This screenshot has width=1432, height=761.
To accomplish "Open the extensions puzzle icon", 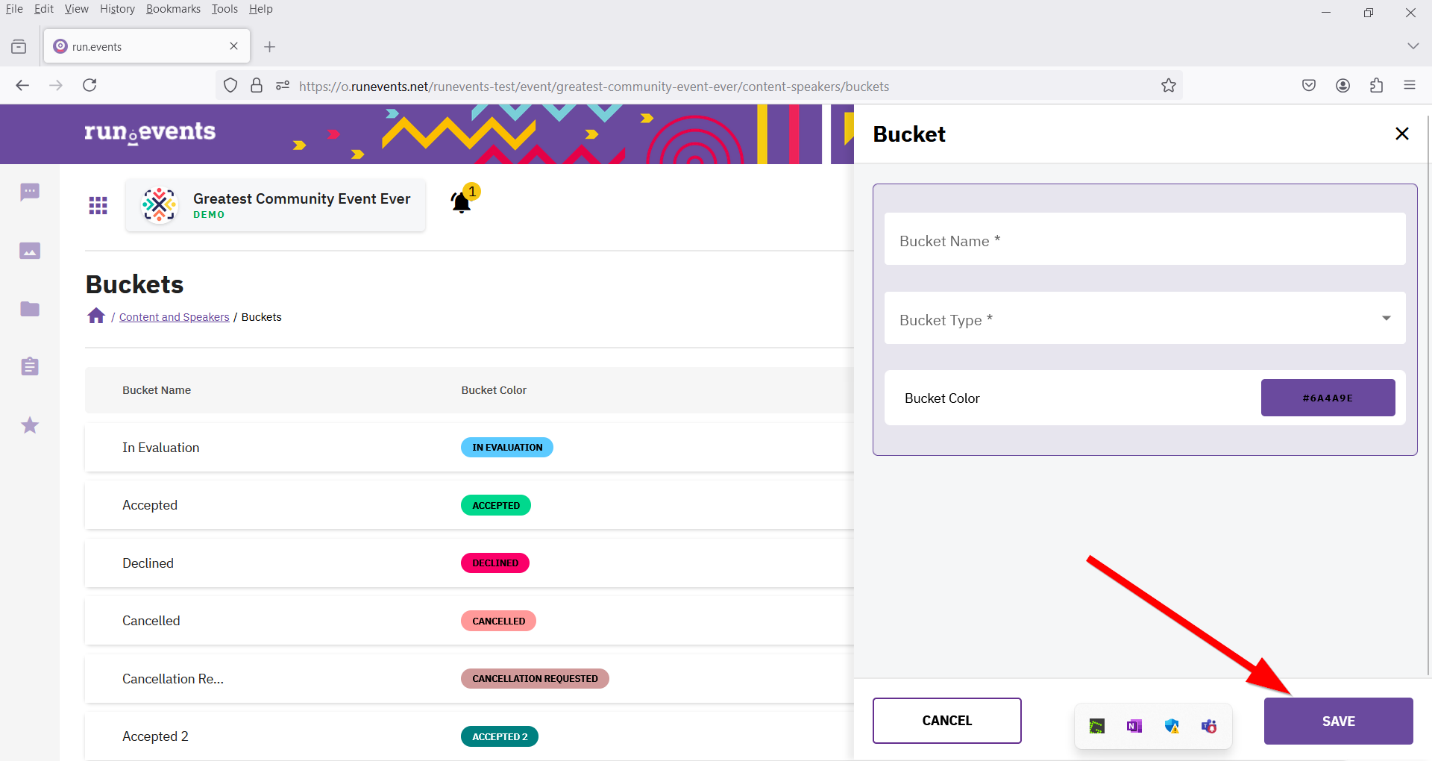I will click(1377, 86).
